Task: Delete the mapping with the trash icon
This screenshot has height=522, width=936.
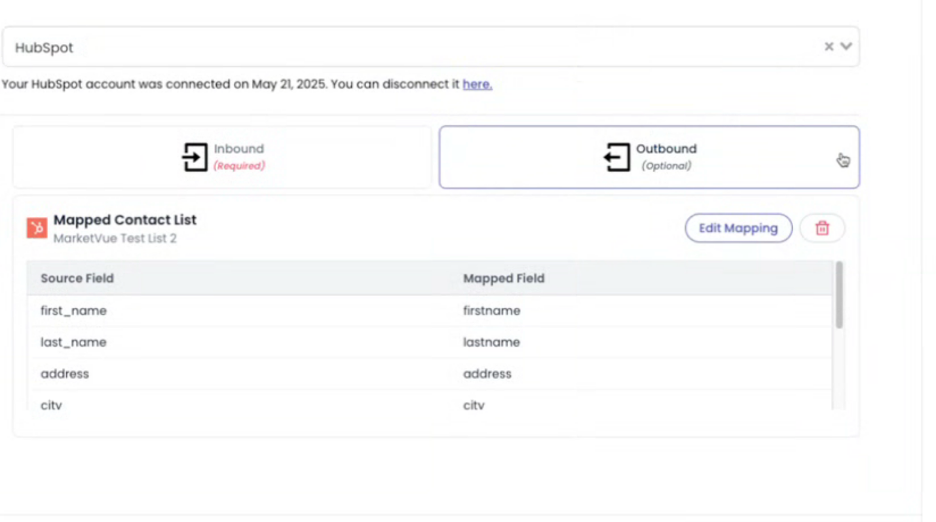Action: pos(822,228)
